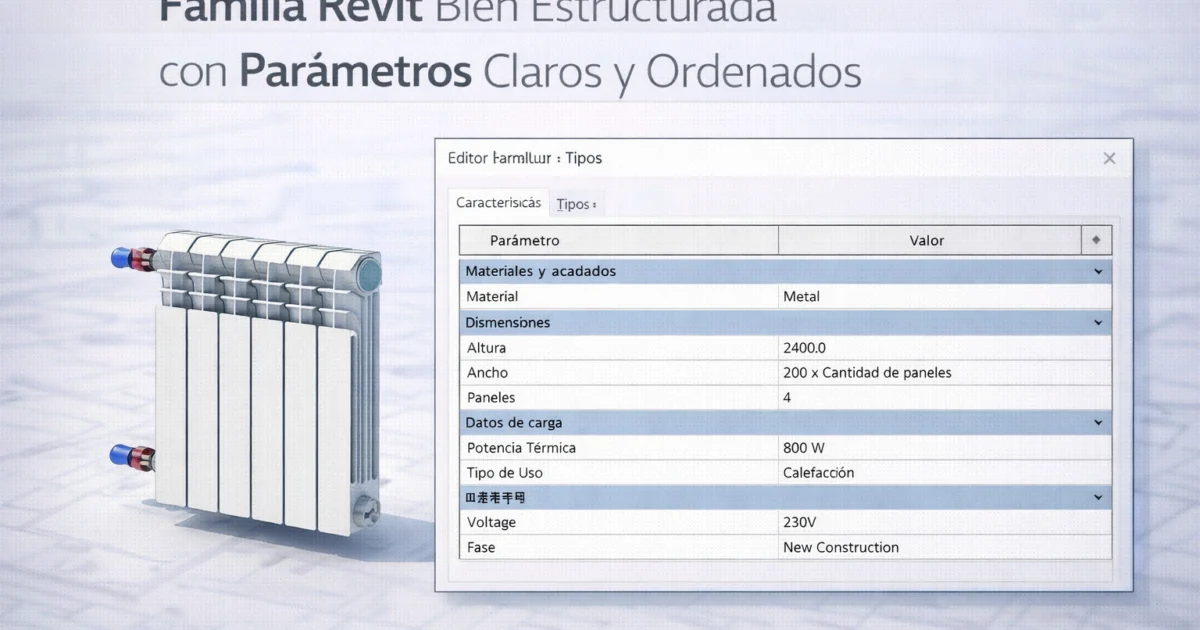Edit the Altura value 2400.0
The height and width of the screenshot is (630, 1200).
[x=802, y=347]
